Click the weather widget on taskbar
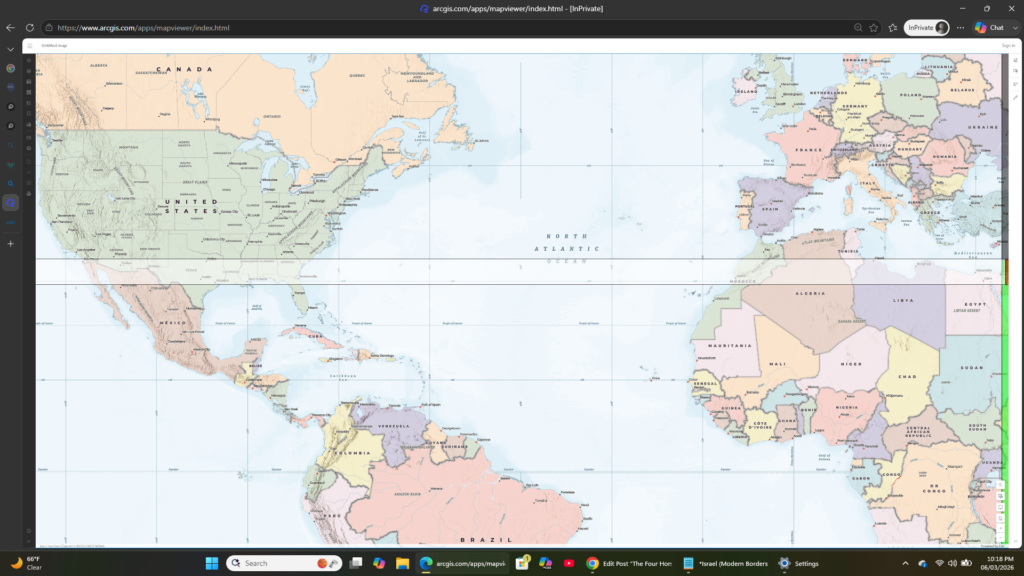This screenshot has width=1024, height=576. [26, 563]
